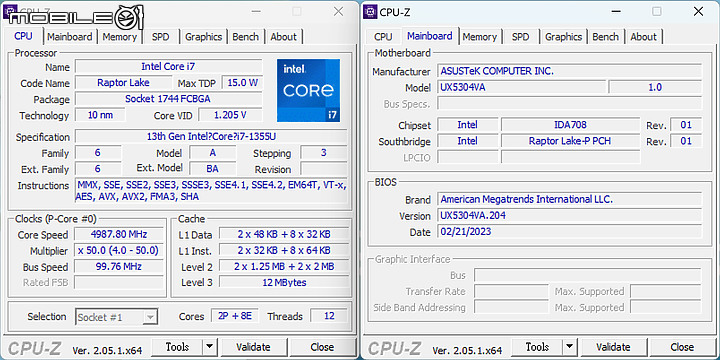Click manufacturer ASUSTeK COMPUTER INC. field
The width and height of the screenshot is (720, 360).
point(569,71)
